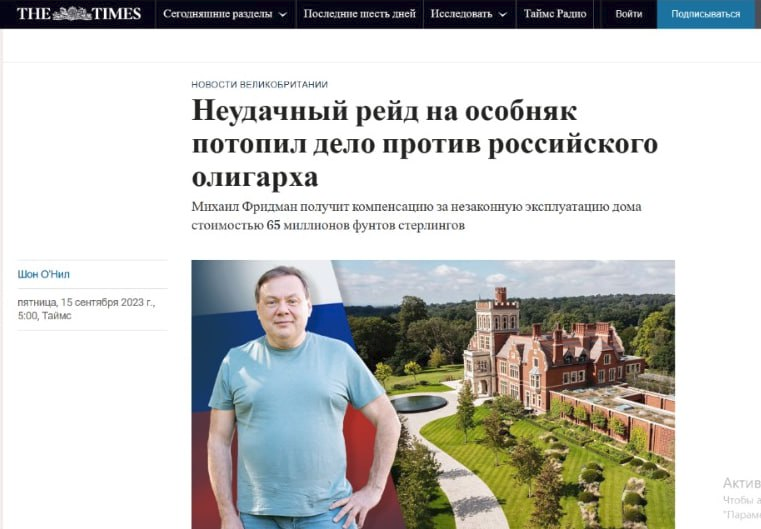Click the publication date пятница 15 сентября
This screenshot has width=761, height=529.
coord(86,309)
